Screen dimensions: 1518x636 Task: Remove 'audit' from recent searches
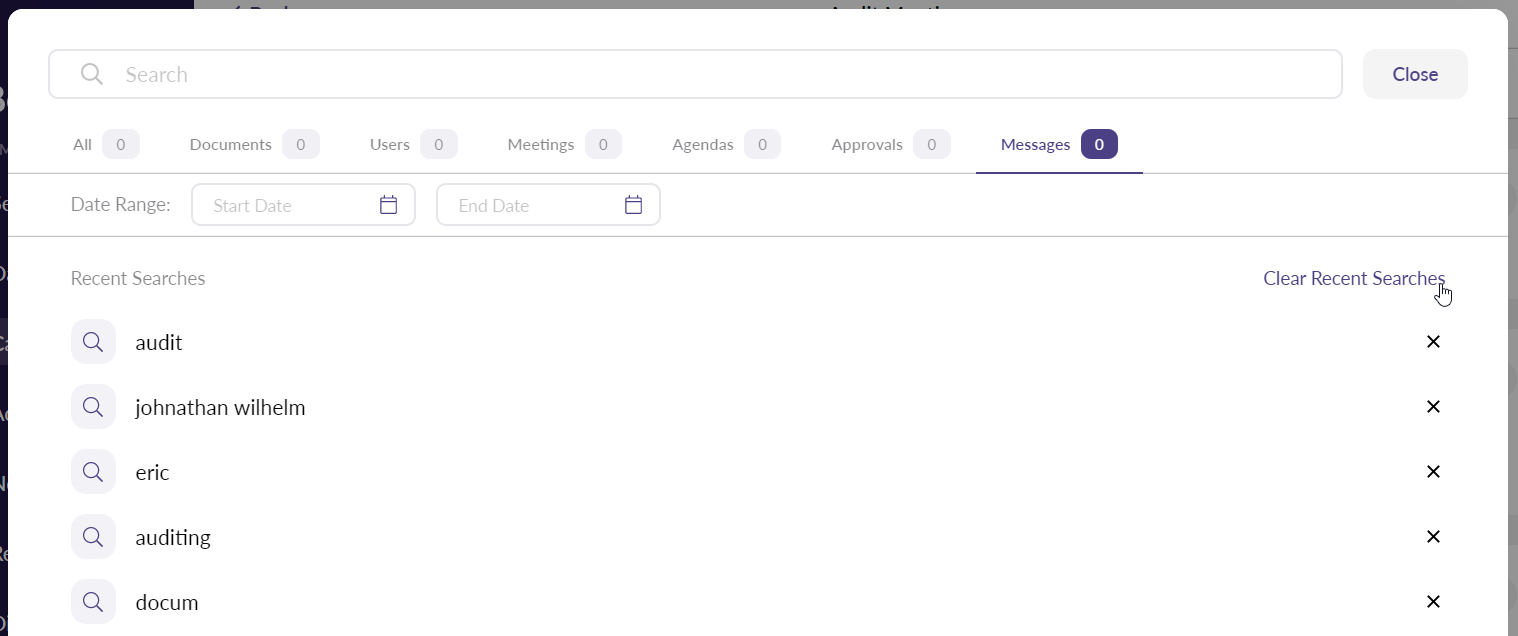1432,342
